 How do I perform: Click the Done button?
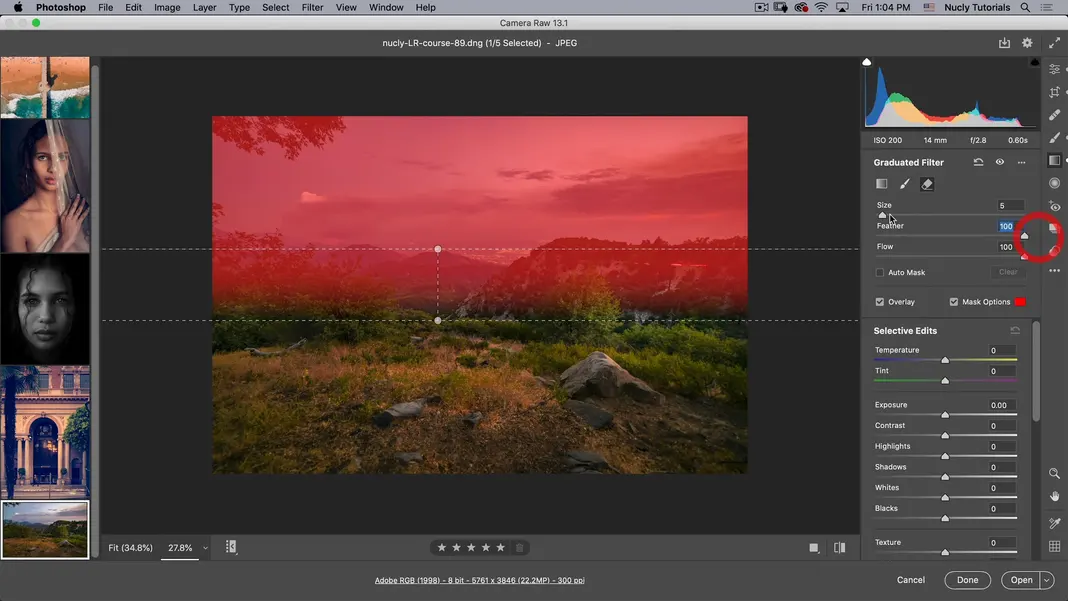[x=967, y=581]
